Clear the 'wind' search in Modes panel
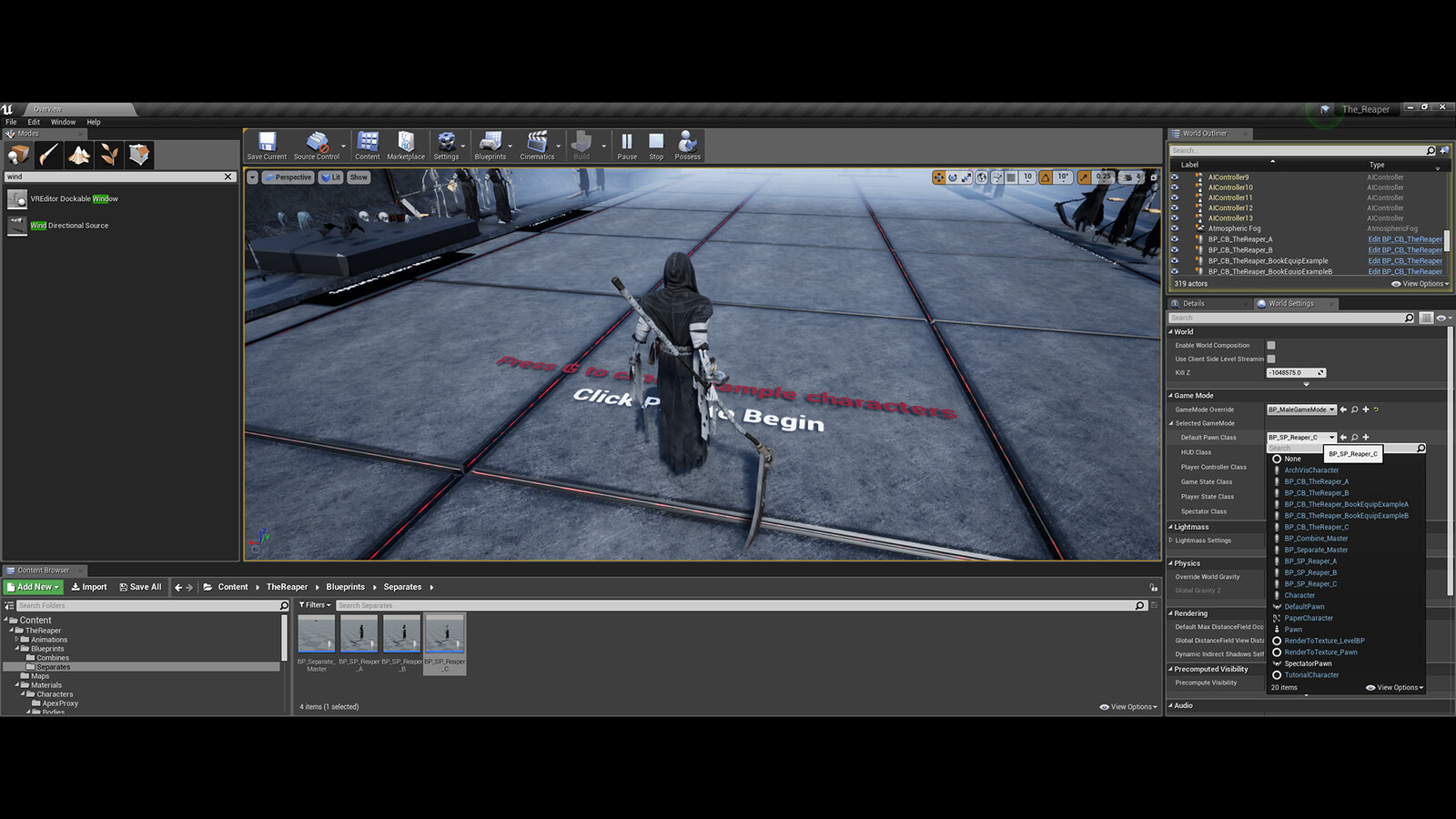Viewport: 1456px width, 819px height. (228, 177)
